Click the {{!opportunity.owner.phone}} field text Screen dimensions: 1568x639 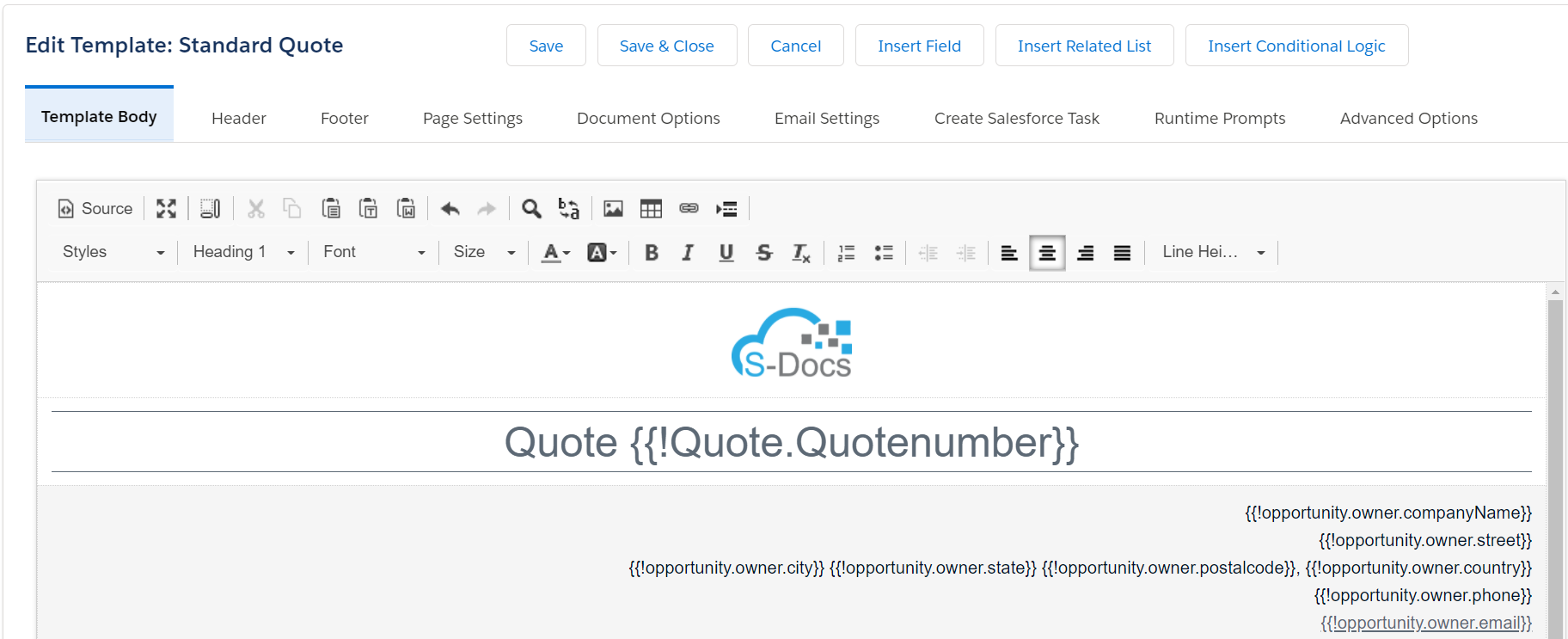pyautogui.click(x=1423, y=595)
